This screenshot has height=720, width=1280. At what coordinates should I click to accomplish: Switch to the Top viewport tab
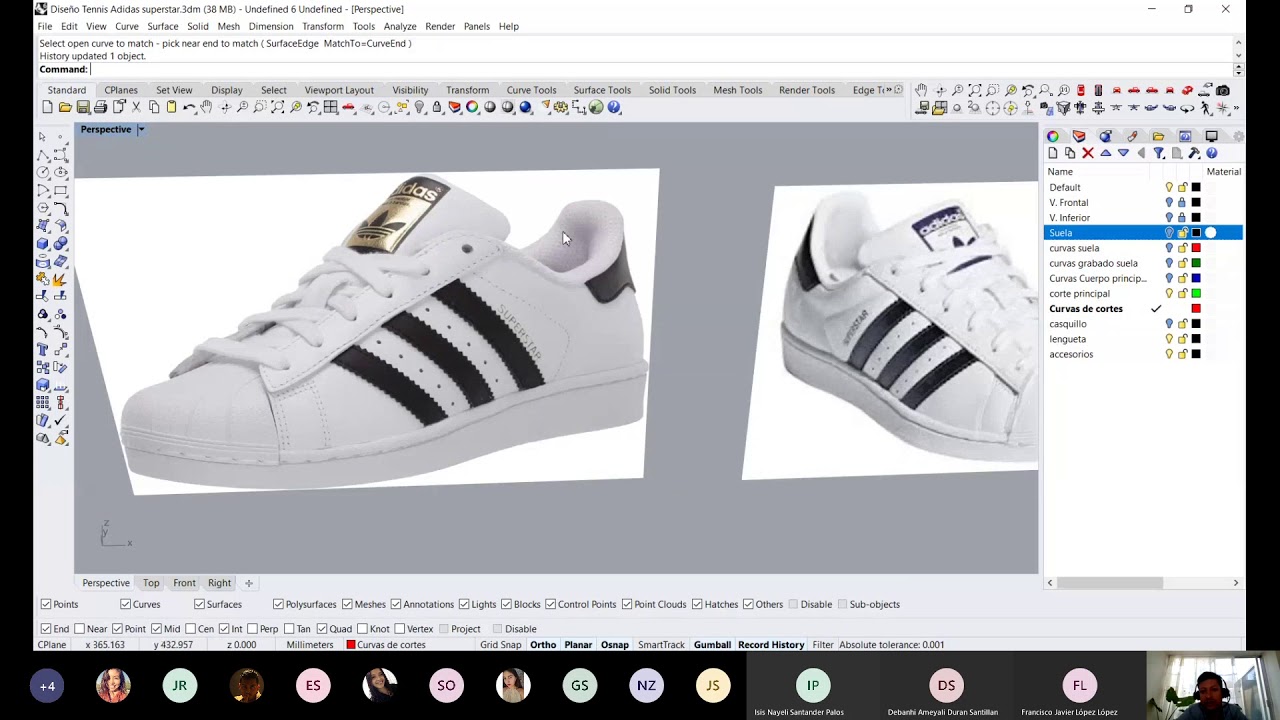point(151,583)
